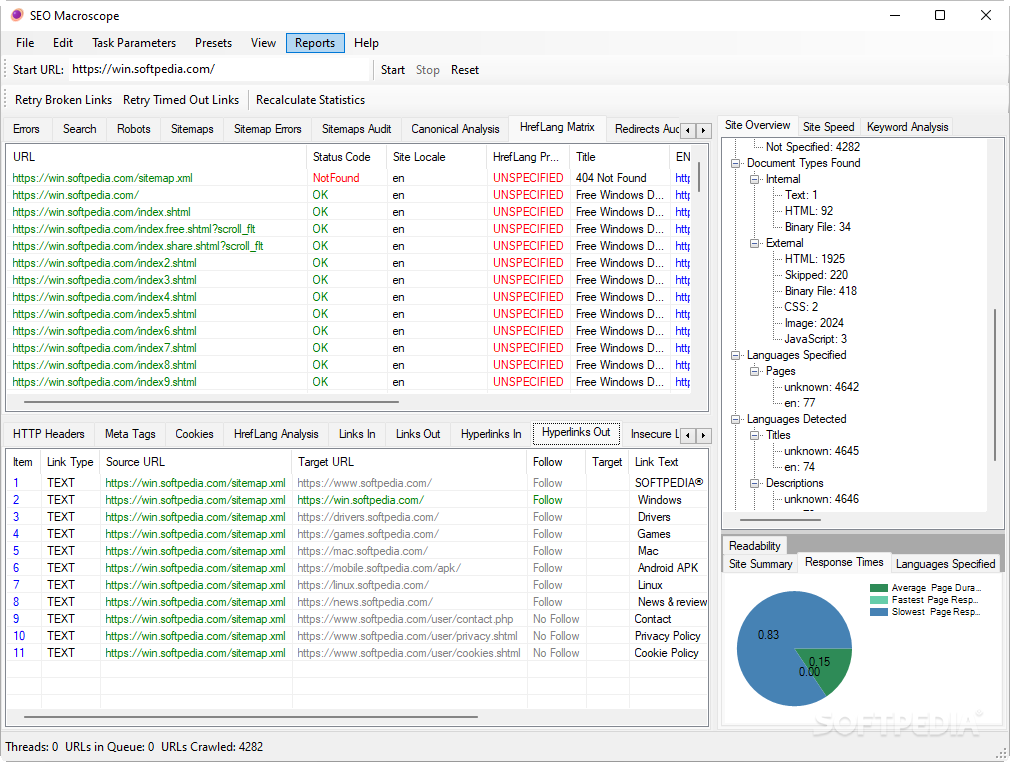Viewport: 1010px width, 762px height.
Task: Select the index5.shtml URL row
Action: (x=104, y=314)
